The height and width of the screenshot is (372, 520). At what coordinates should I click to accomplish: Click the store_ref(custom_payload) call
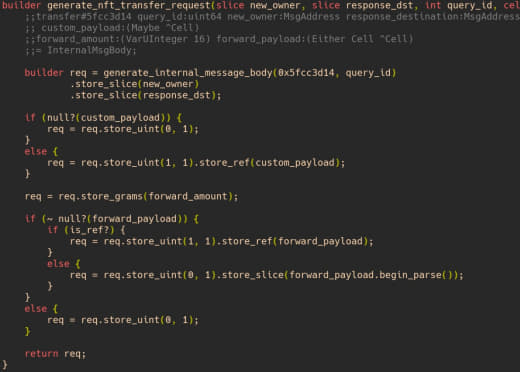(x=272, y=163)
